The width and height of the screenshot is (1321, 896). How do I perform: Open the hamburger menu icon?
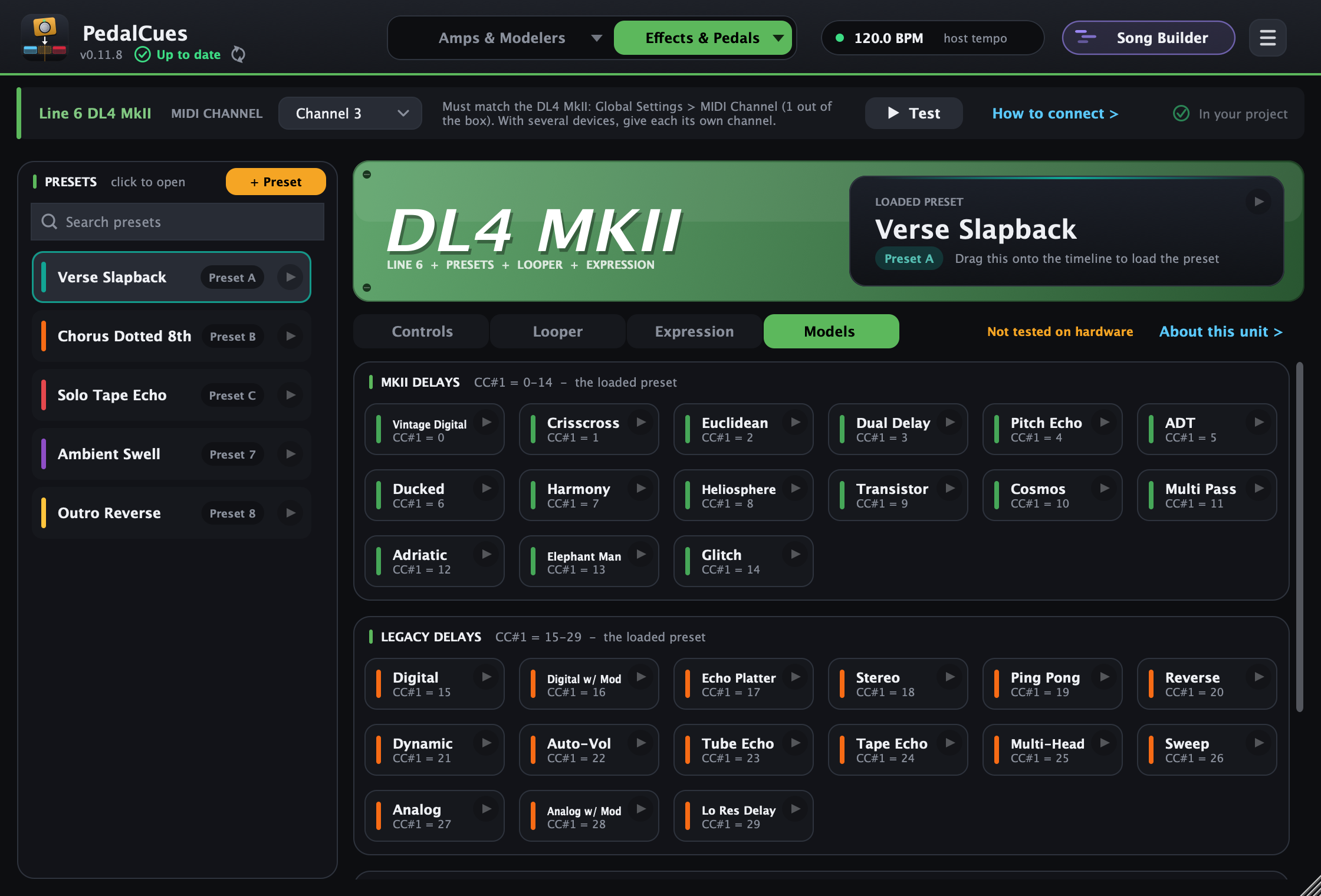[x=1267, y=38]
